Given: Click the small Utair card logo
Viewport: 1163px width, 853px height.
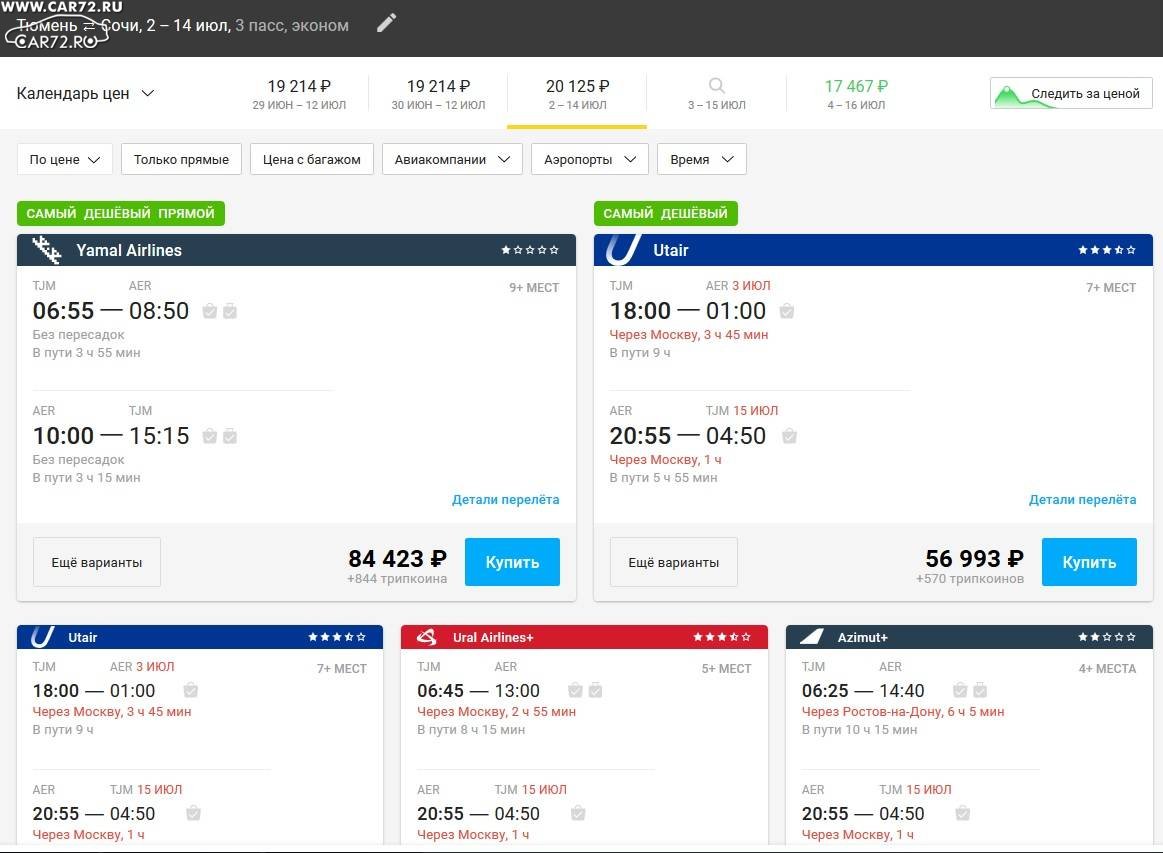Looking at the screenshot, I should click(42, 637).
